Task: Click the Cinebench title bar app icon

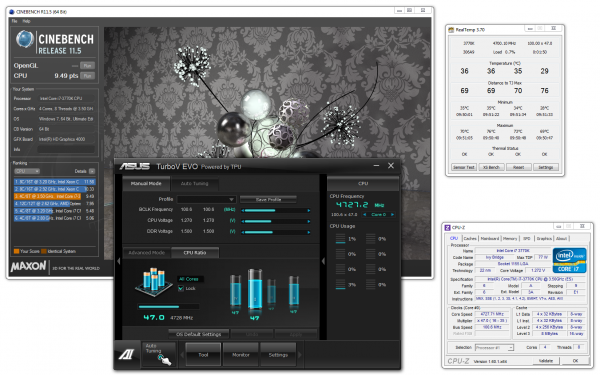Action: click(11, 12)
